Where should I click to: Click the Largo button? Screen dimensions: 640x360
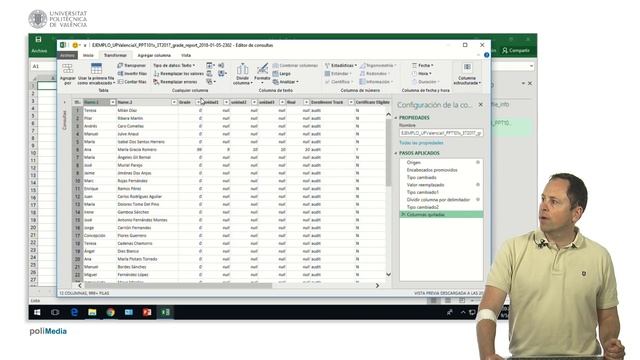[x=282, y=73]
